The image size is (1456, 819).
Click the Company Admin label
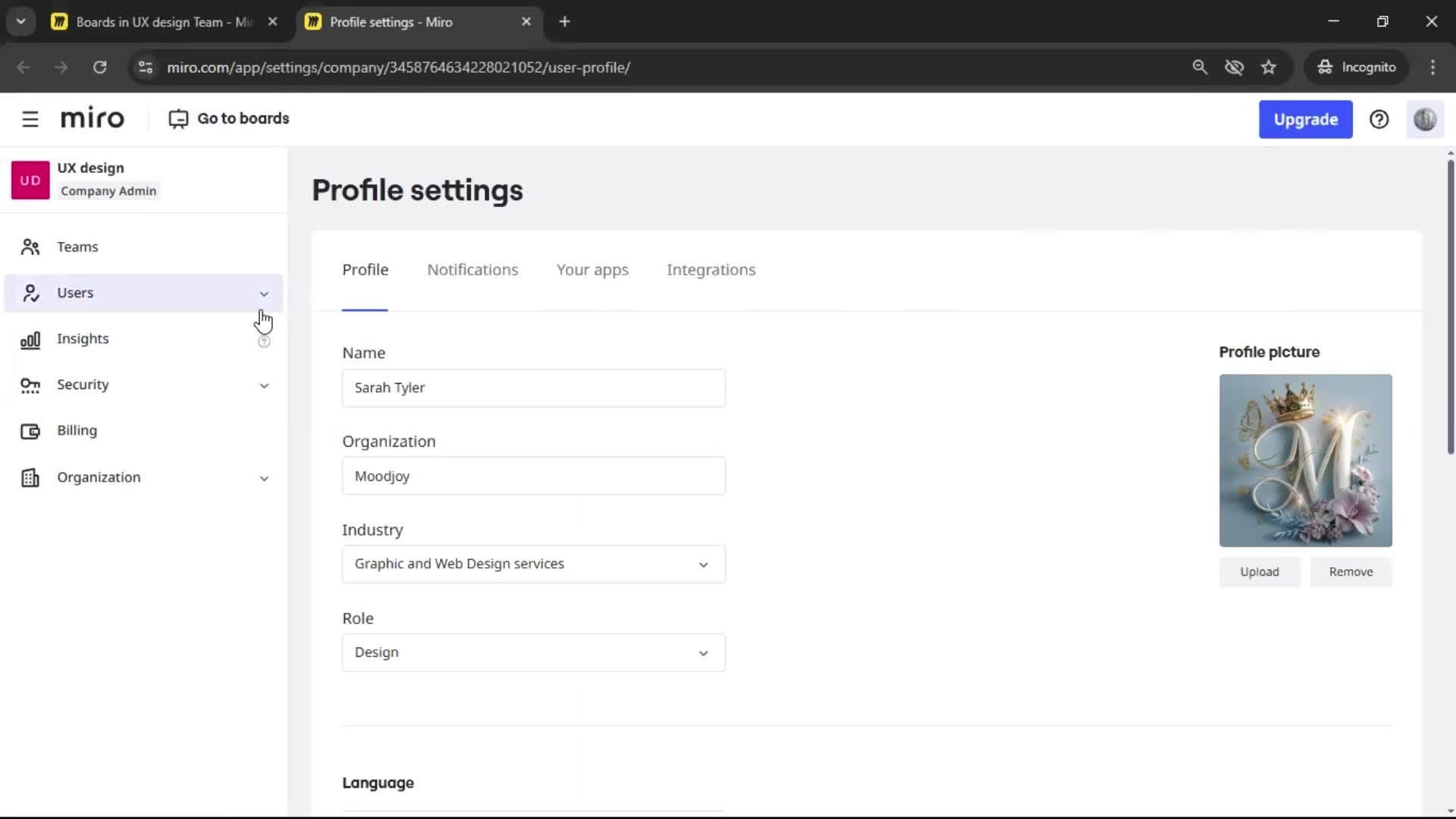pyautogui.click(x=108, y=191)
